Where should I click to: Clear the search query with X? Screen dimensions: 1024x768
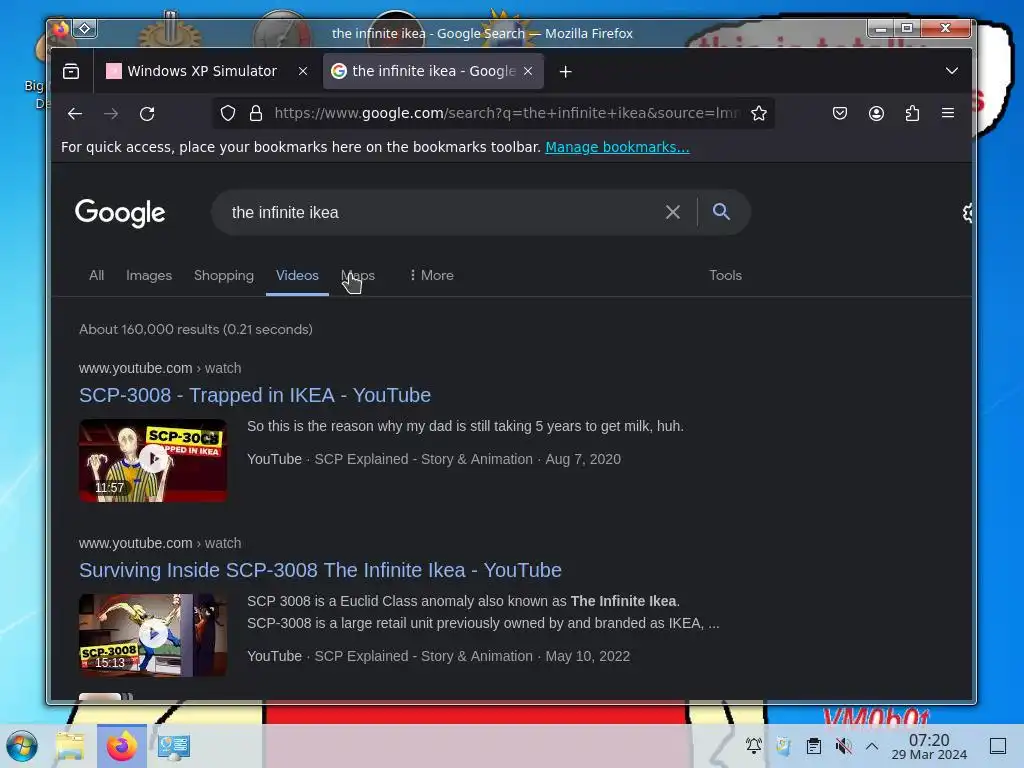pyautogui.click(x=673, y=212)
